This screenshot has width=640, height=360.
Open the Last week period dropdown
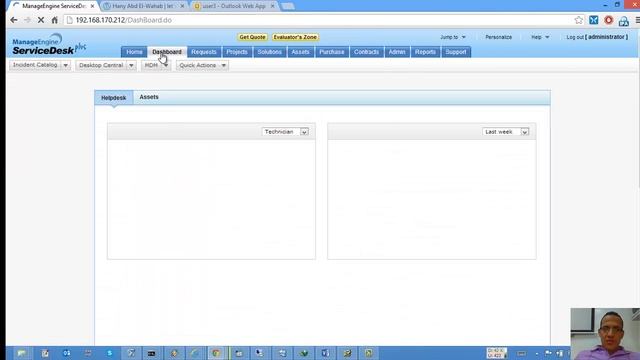[x=505, y=132]
